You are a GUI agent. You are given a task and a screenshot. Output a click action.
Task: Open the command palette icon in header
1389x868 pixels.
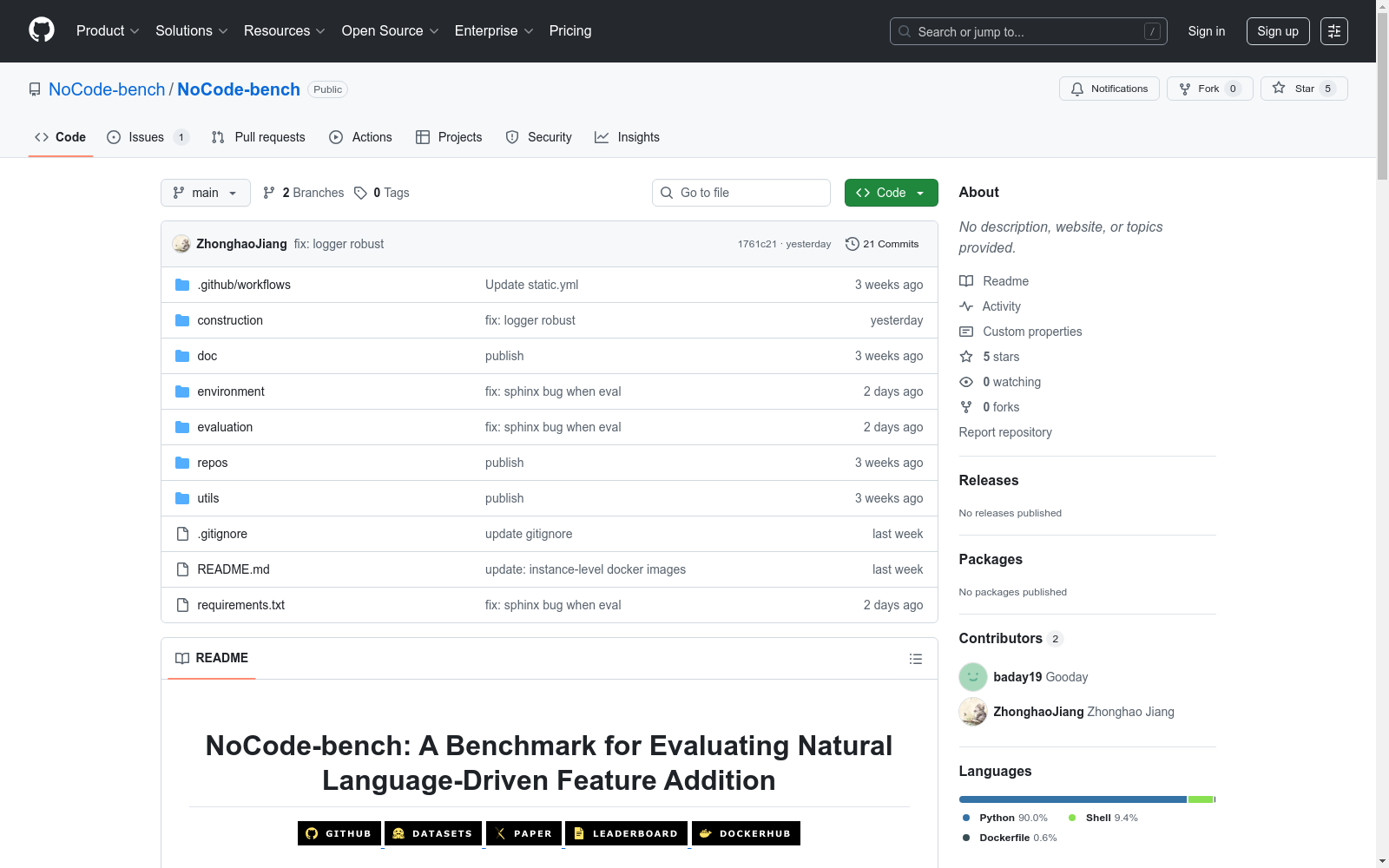pos(1334,31)
